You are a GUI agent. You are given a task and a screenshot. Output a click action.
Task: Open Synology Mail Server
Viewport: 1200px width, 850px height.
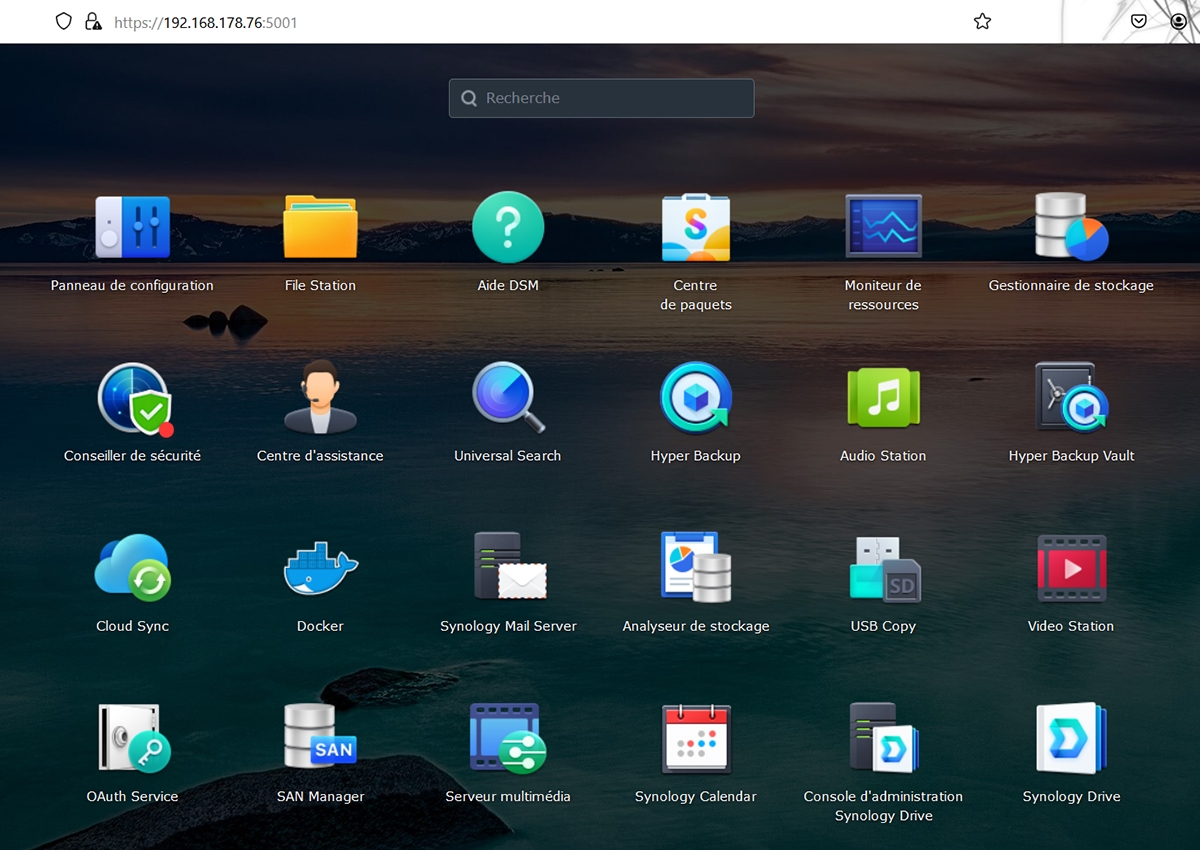(x=510, y=566)
